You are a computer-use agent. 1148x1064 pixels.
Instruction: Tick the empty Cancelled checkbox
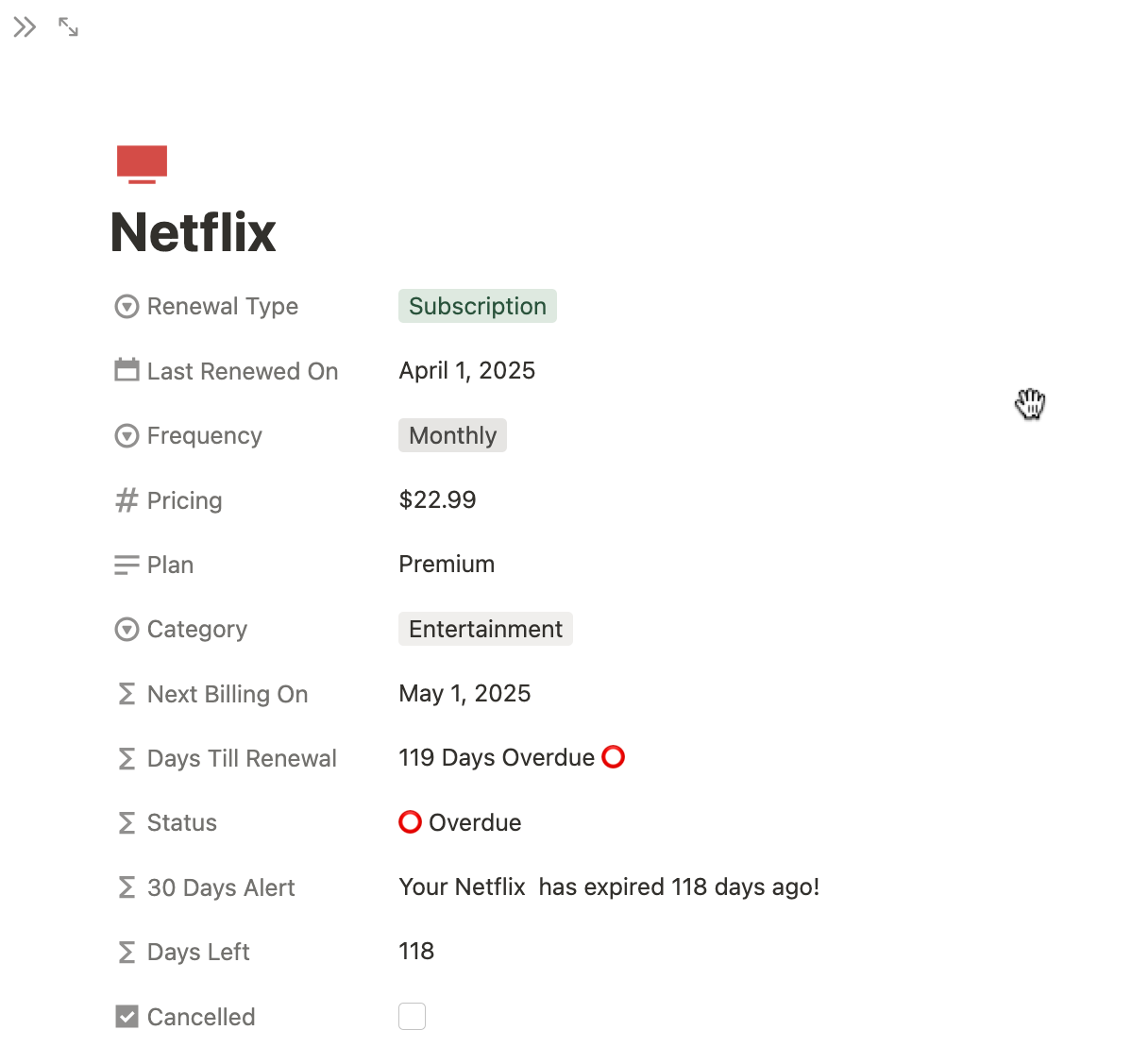pos(412,1016)
